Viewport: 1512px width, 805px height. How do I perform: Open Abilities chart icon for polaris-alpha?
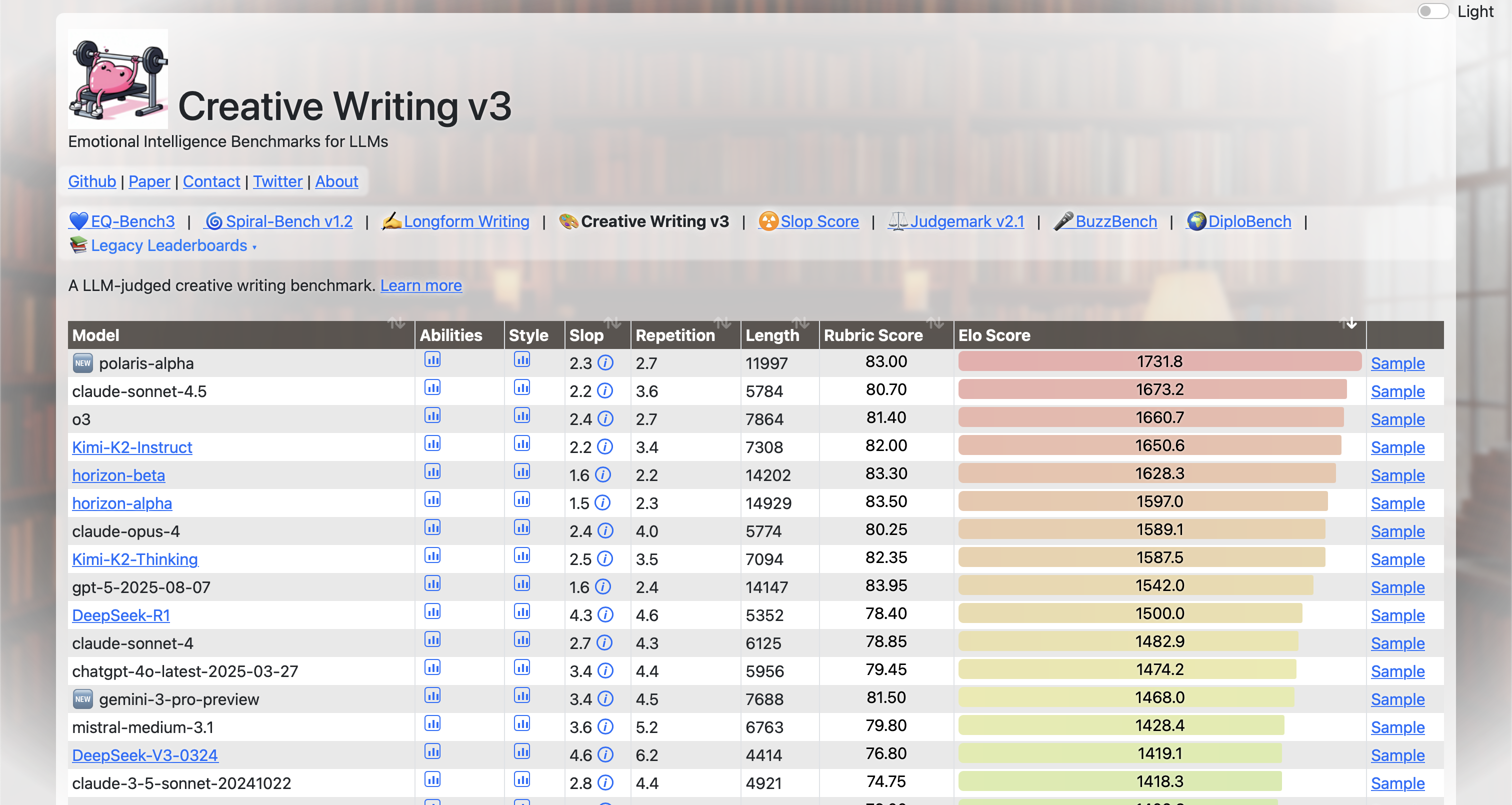click(432, 360)
